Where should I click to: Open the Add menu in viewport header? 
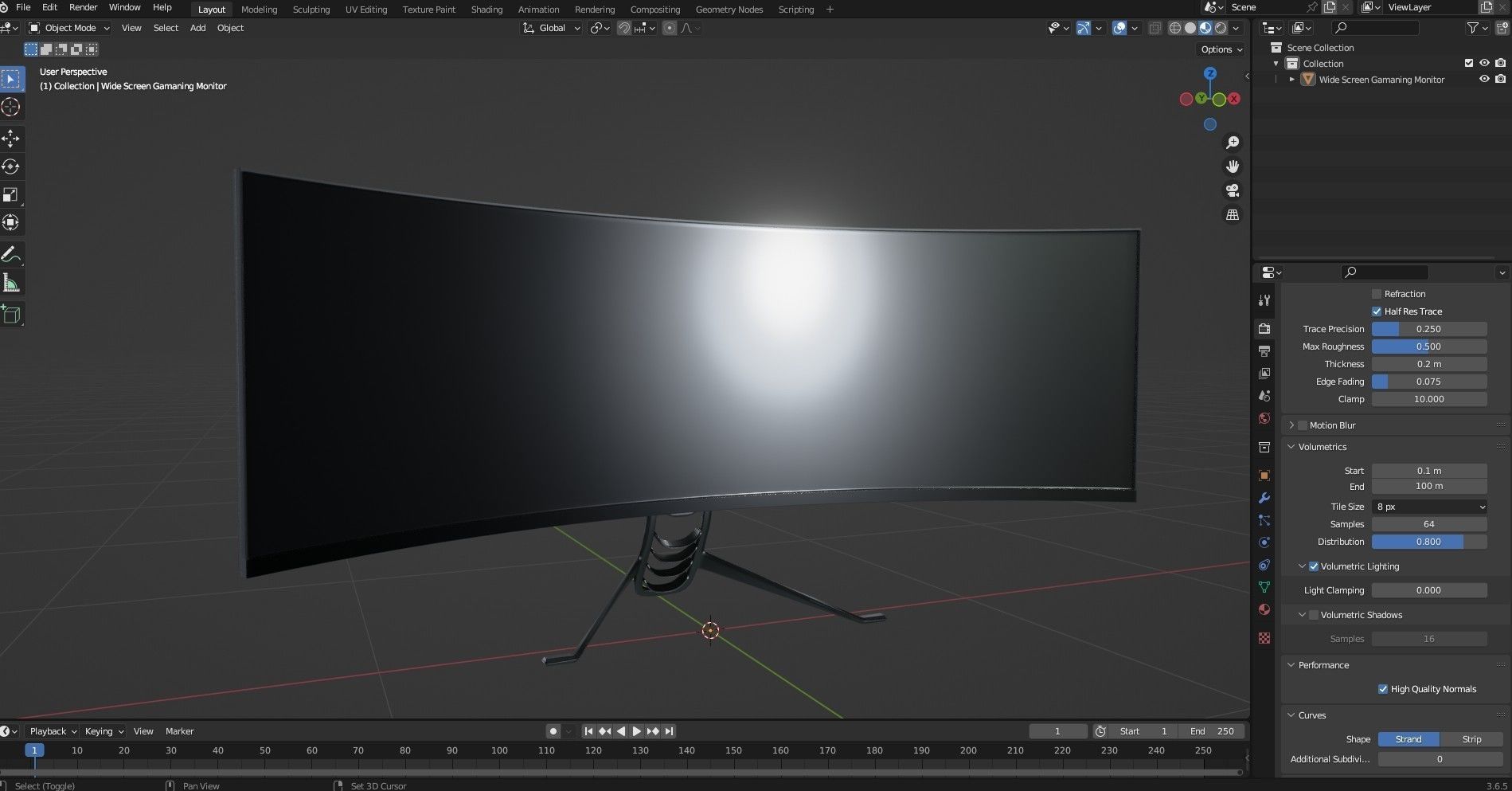coord(197,28)
